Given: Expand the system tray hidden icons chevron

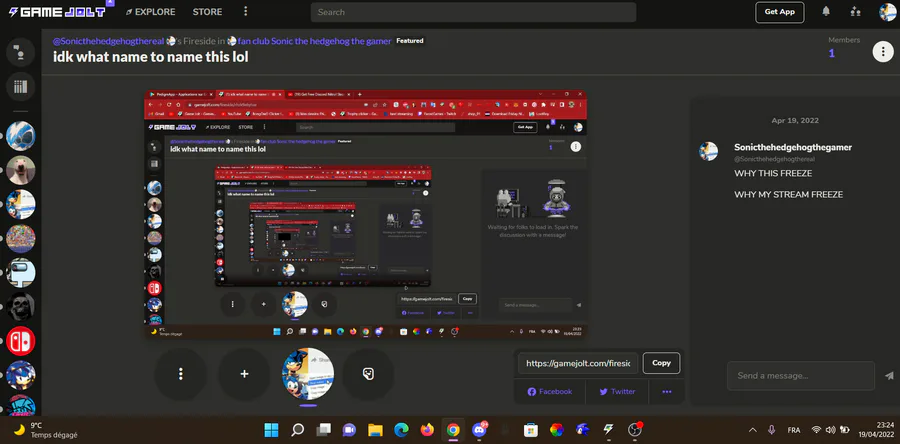Looking at the screenshot, I should click(x=753, y=430).
